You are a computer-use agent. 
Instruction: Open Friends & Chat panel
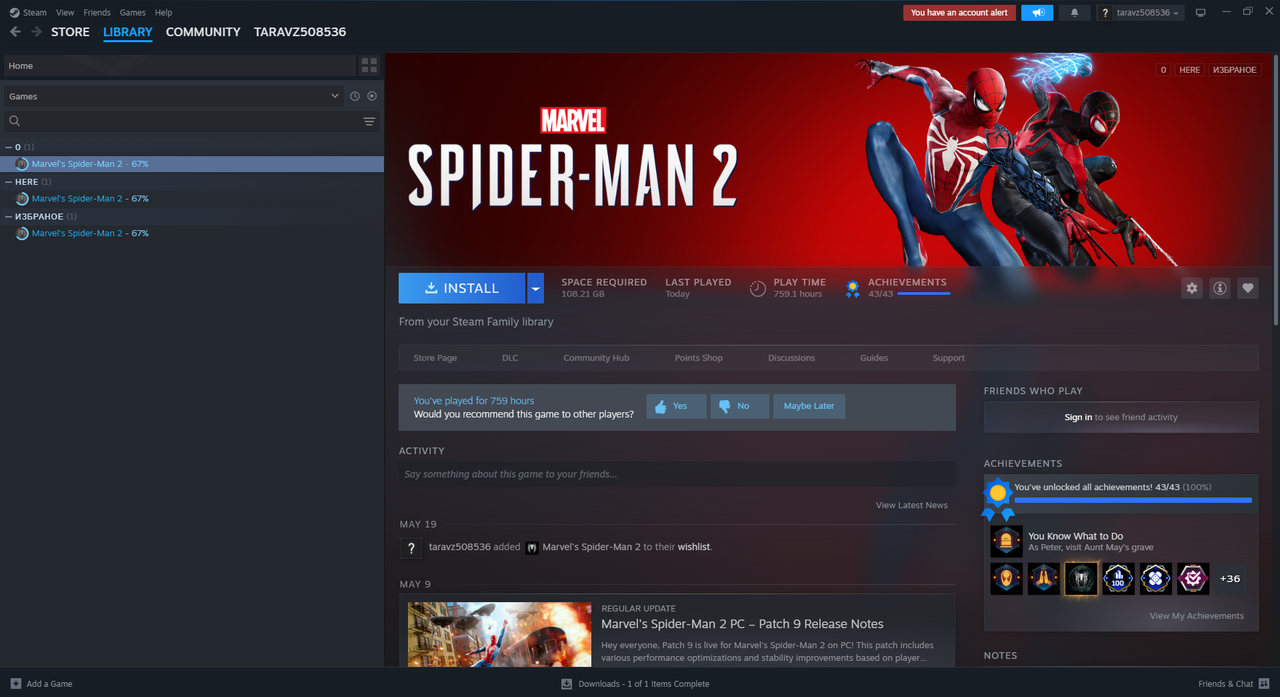click(x=1233, y=684)
